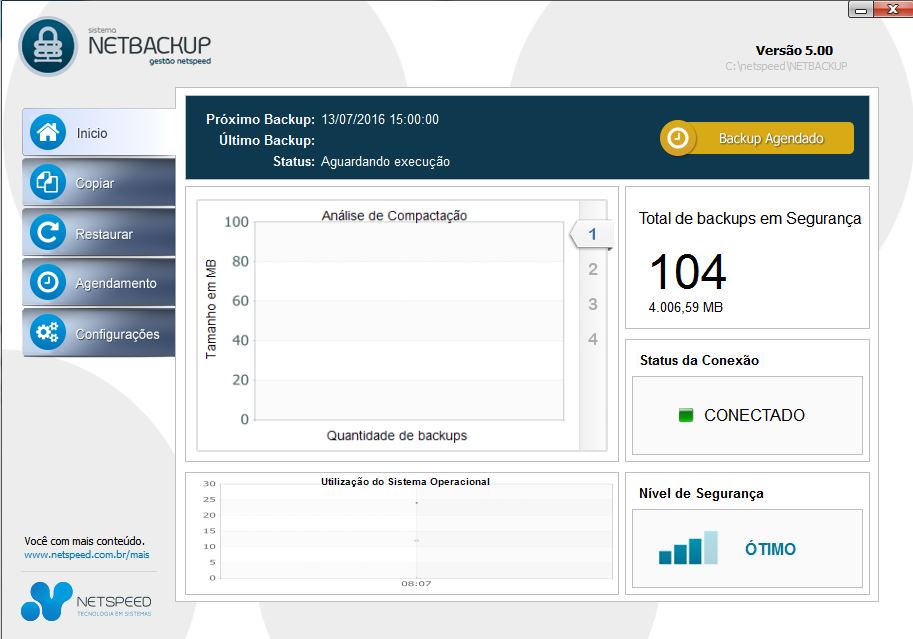Click the Copiar files icon
Image resolution: width=913 pixels, height=639 pixels.
(47, 183)
